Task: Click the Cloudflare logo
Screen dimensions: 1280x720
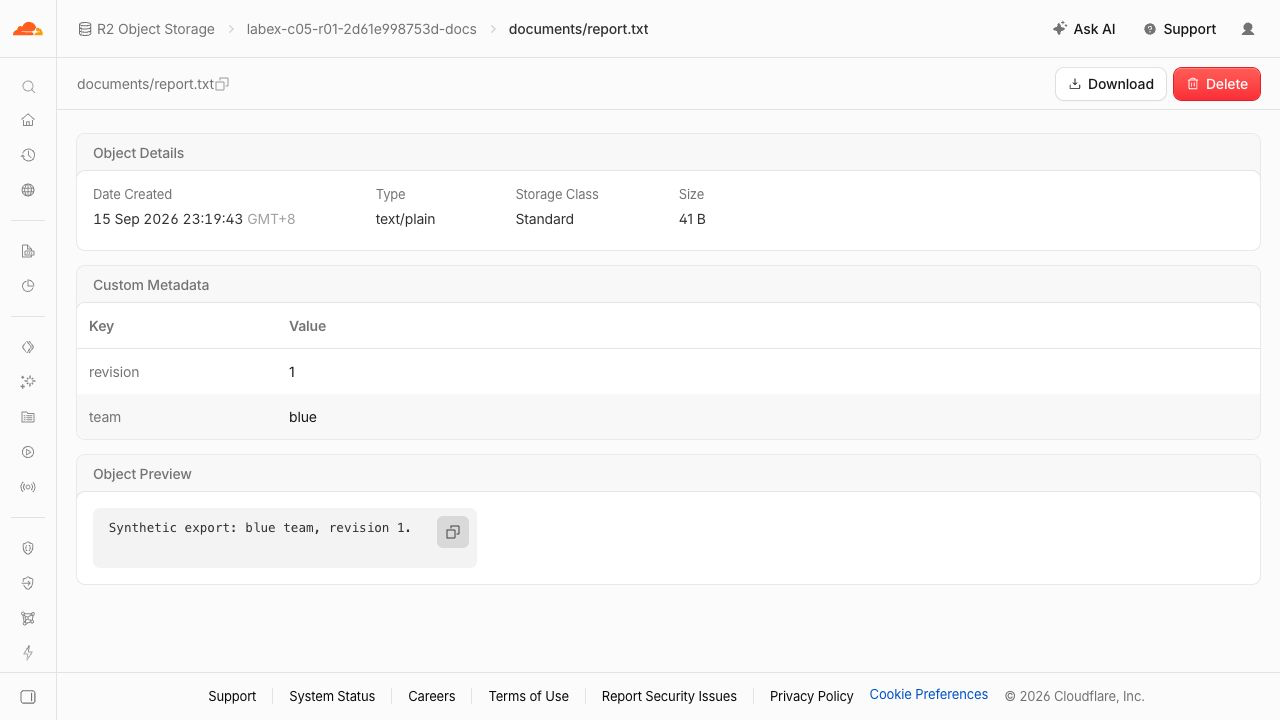Action: point(28,29)
